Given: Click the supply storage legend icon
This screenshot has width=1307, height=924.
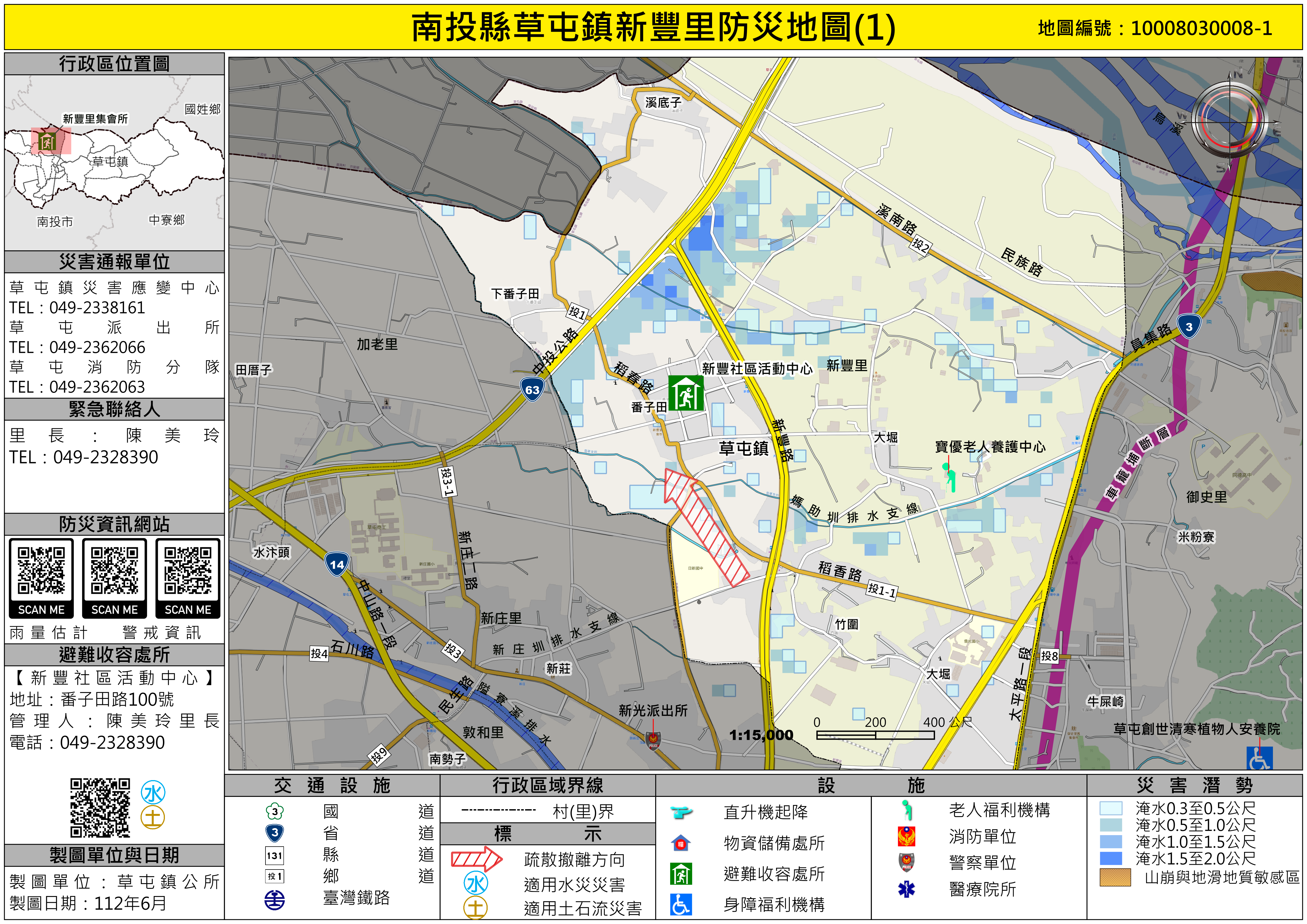Looking at the screenshot, I should pos(681,843).
